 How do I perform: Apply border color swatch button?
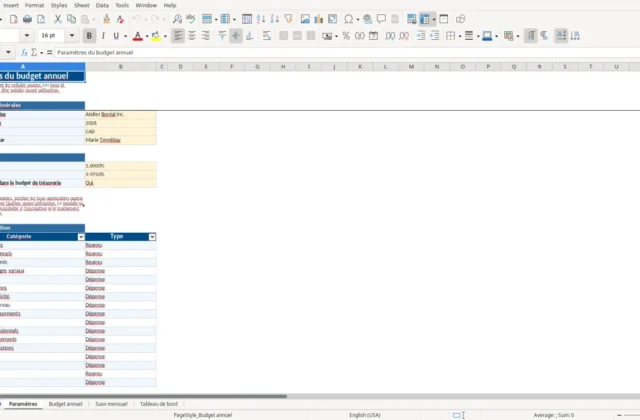coord(487,36)
